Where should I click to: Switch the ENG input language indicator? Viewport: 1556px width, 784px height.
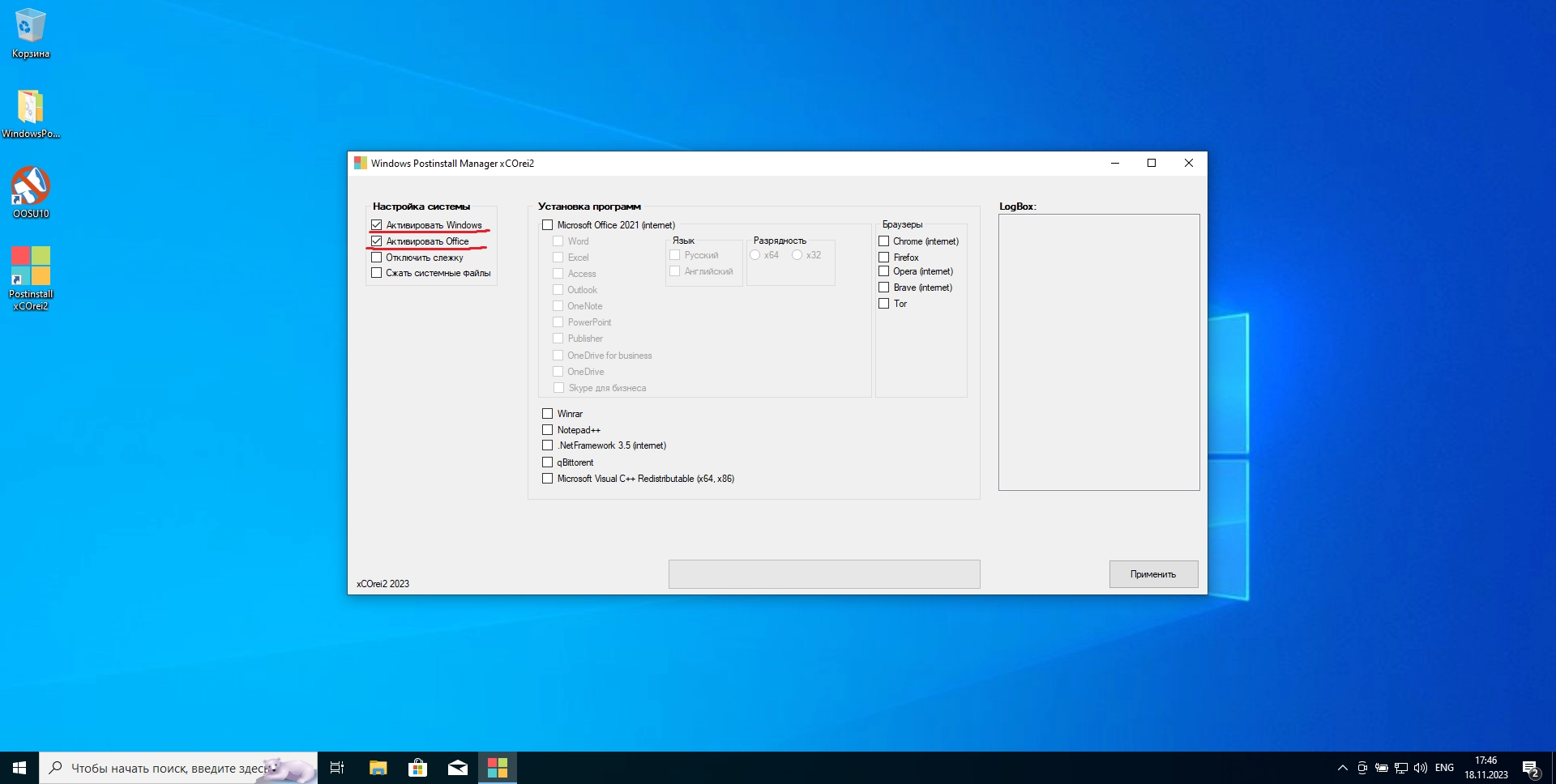[x=1444, y=768]
